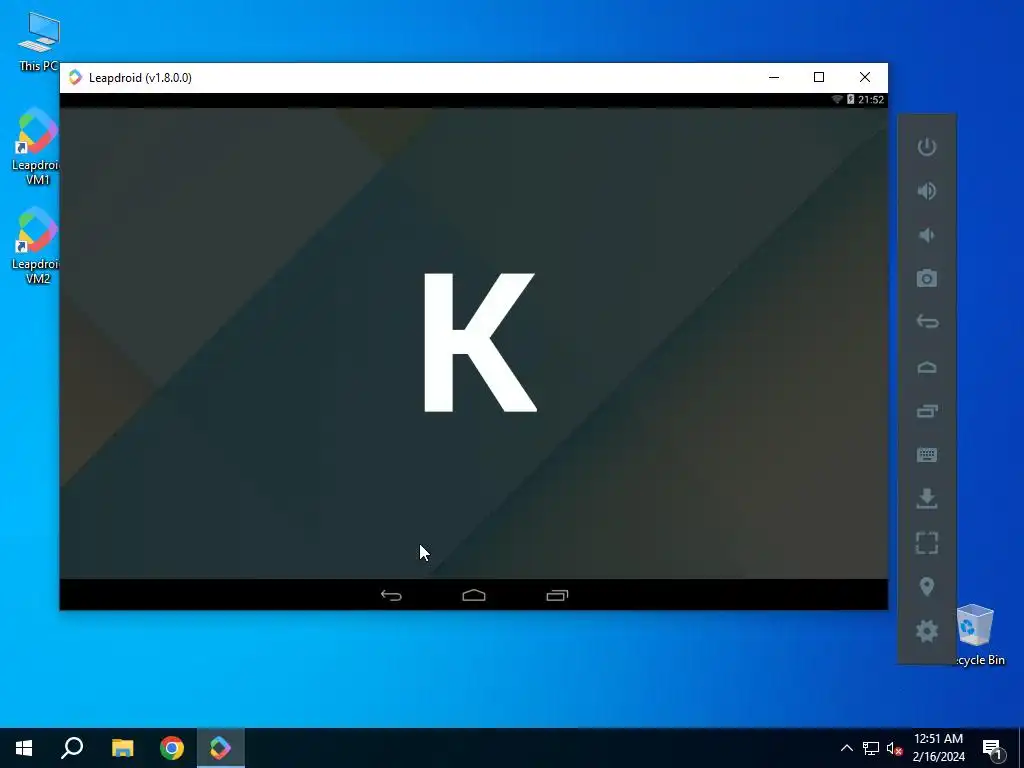1024x768 pixels.
Task: Lower volume with the volume down icon
Action: tap(927, 235)
